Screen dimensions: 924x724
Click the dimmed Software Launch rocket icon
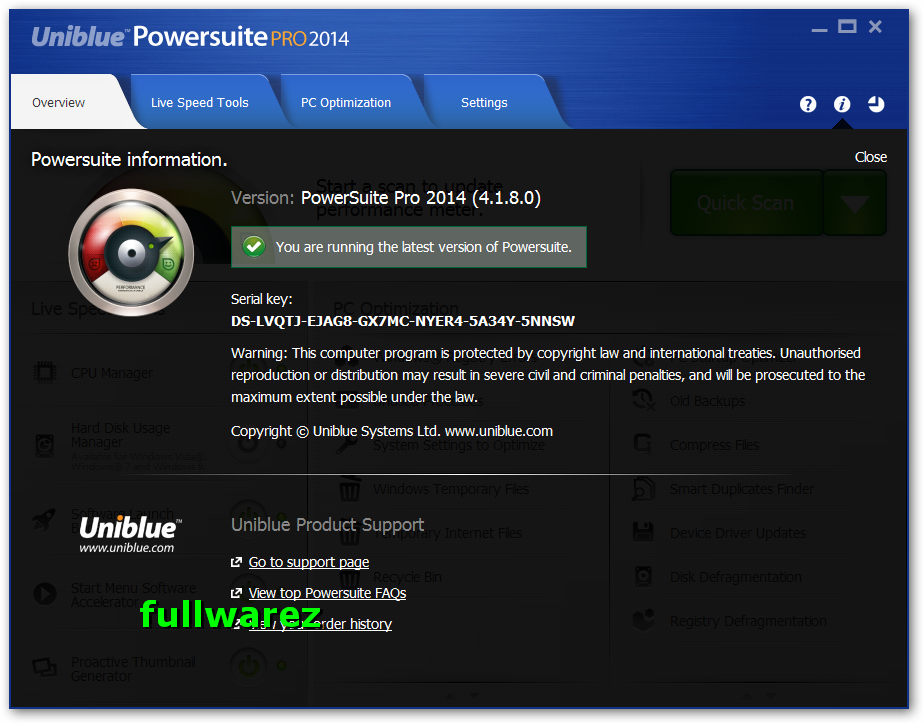[45, 520]
